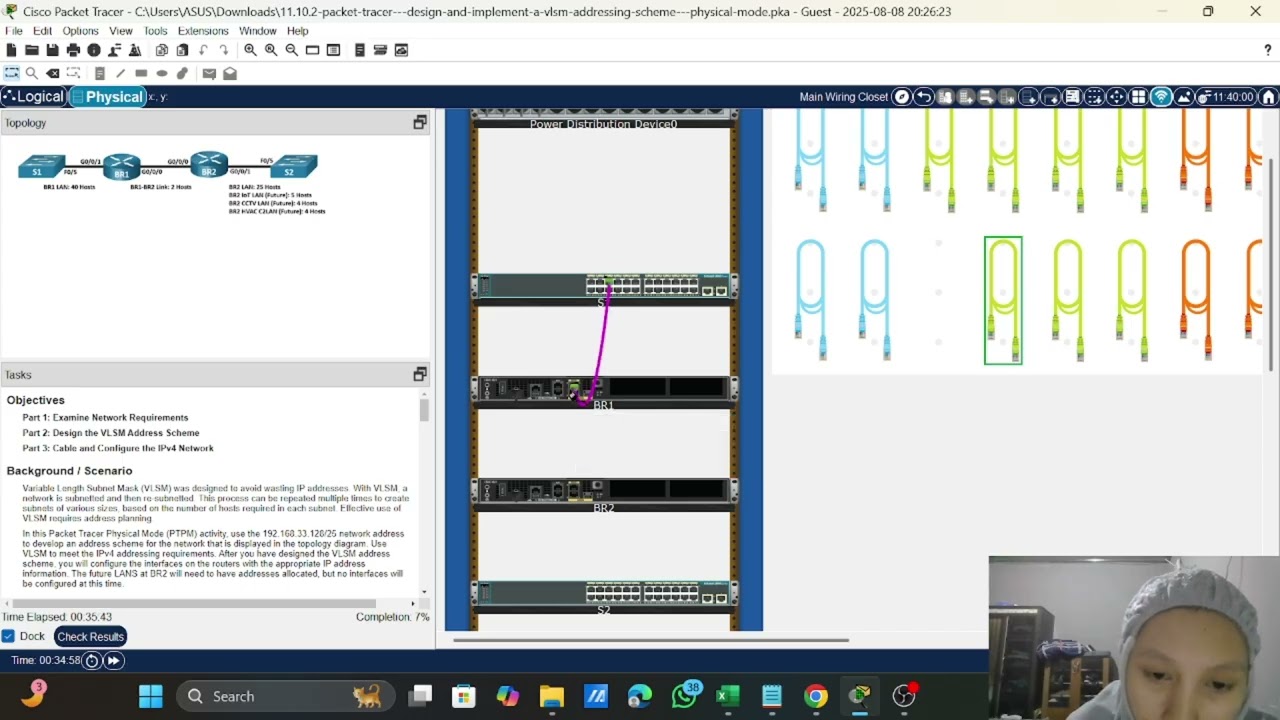Click the Move Object arrows icon
The height and width of the screenshot is (720, 1280).
(1116, 97)
